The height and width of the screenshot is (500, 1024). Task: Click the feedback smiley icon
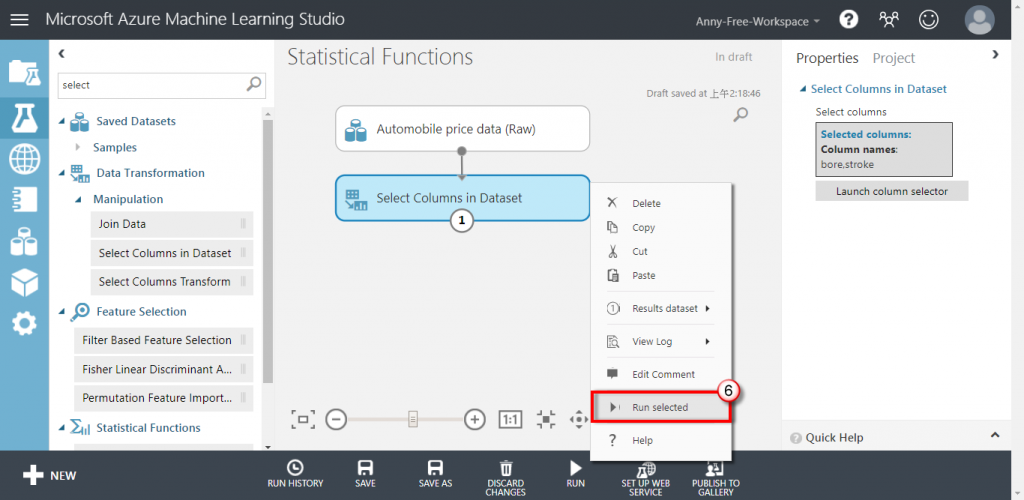pos(928,20)
